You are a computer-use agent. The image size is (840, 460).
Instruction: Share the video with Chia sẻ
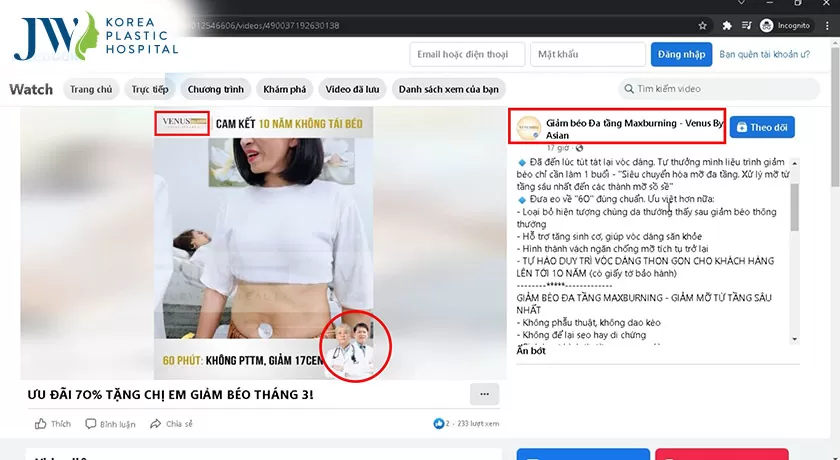[x=171, y=424]
